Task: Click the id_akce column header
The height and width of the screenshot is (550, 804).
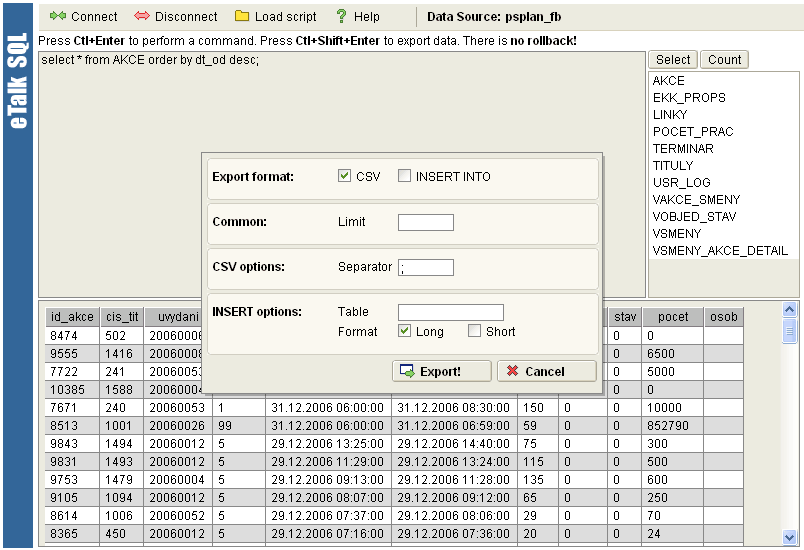Action: (72, 317)
